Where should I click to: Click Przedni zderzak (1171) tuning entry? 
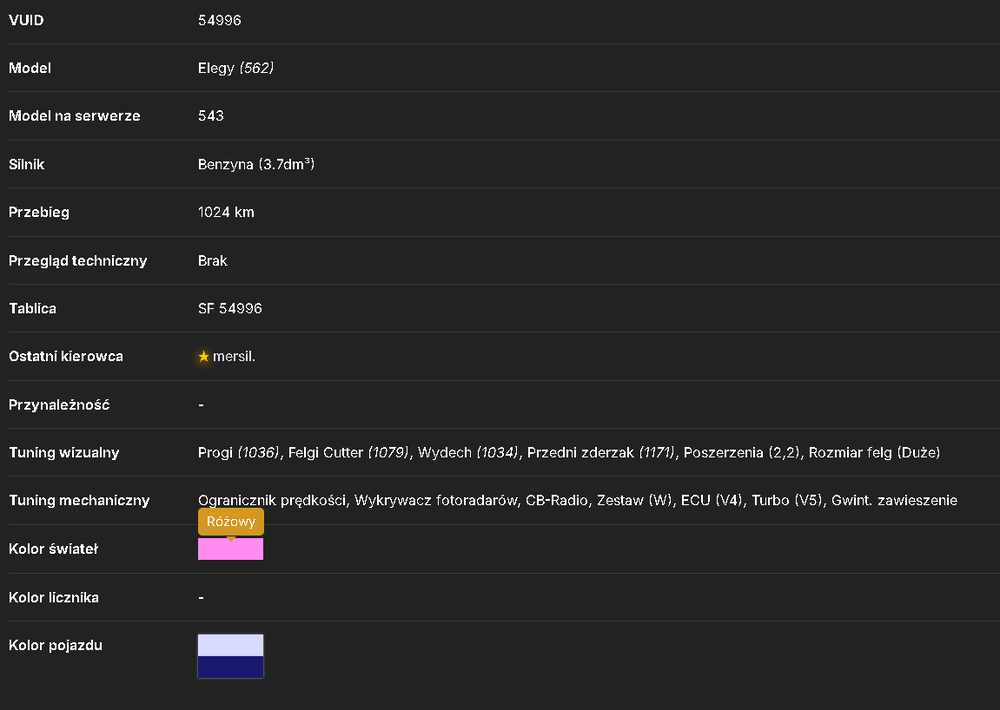tap(601, 453)
